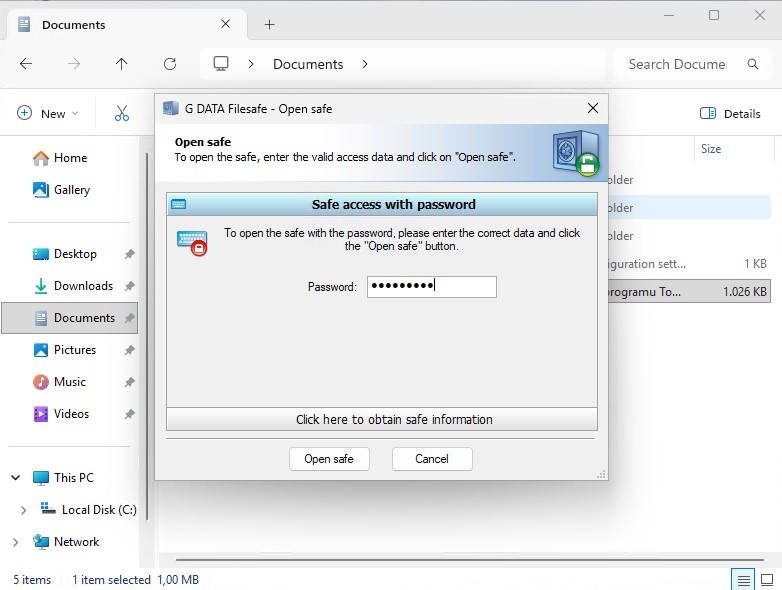Switch to large thumbnails view icon
This screenshot has width=782, height=590.
(767, 580)
